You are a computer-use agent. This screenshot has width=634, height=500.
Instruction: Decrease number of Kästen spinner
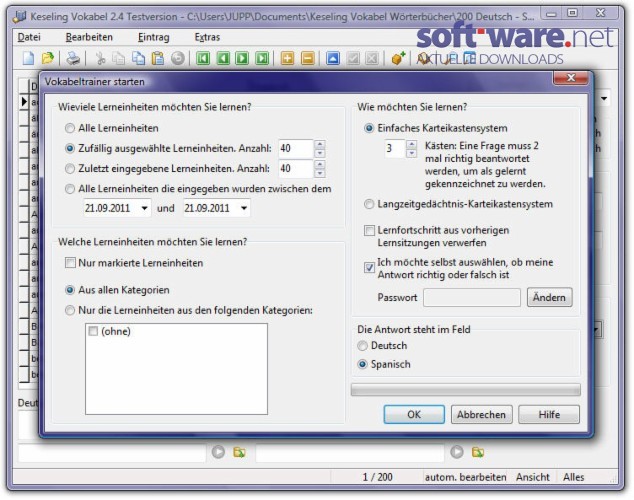[411, 153]
